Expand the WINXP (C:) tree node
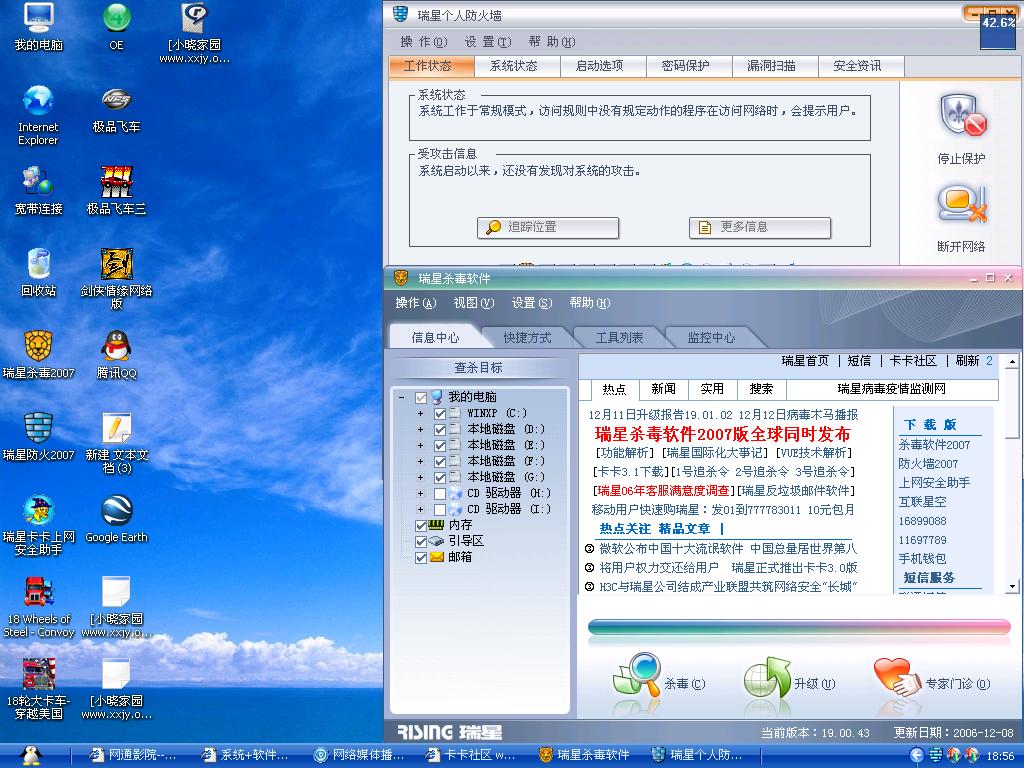This screenshot has height=768, width=1024. (421, 413)
